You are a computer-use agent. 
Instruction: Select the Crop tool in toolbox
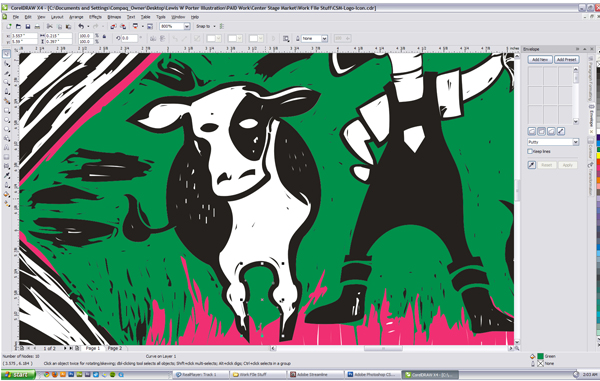(x=7, y=73)
